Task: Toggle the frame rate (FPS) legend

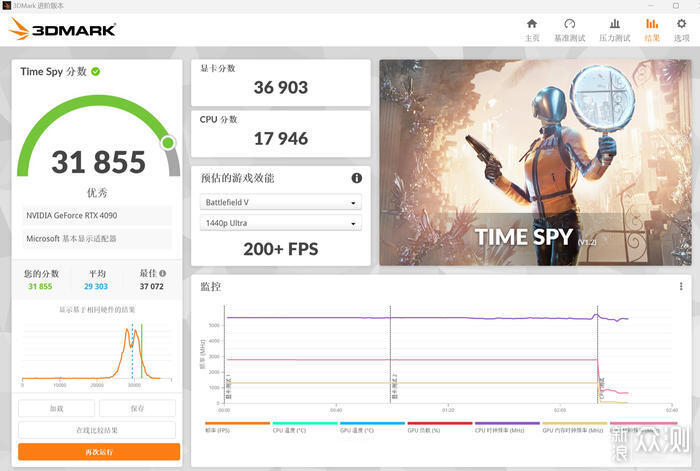Action: (x=237, y=427)
